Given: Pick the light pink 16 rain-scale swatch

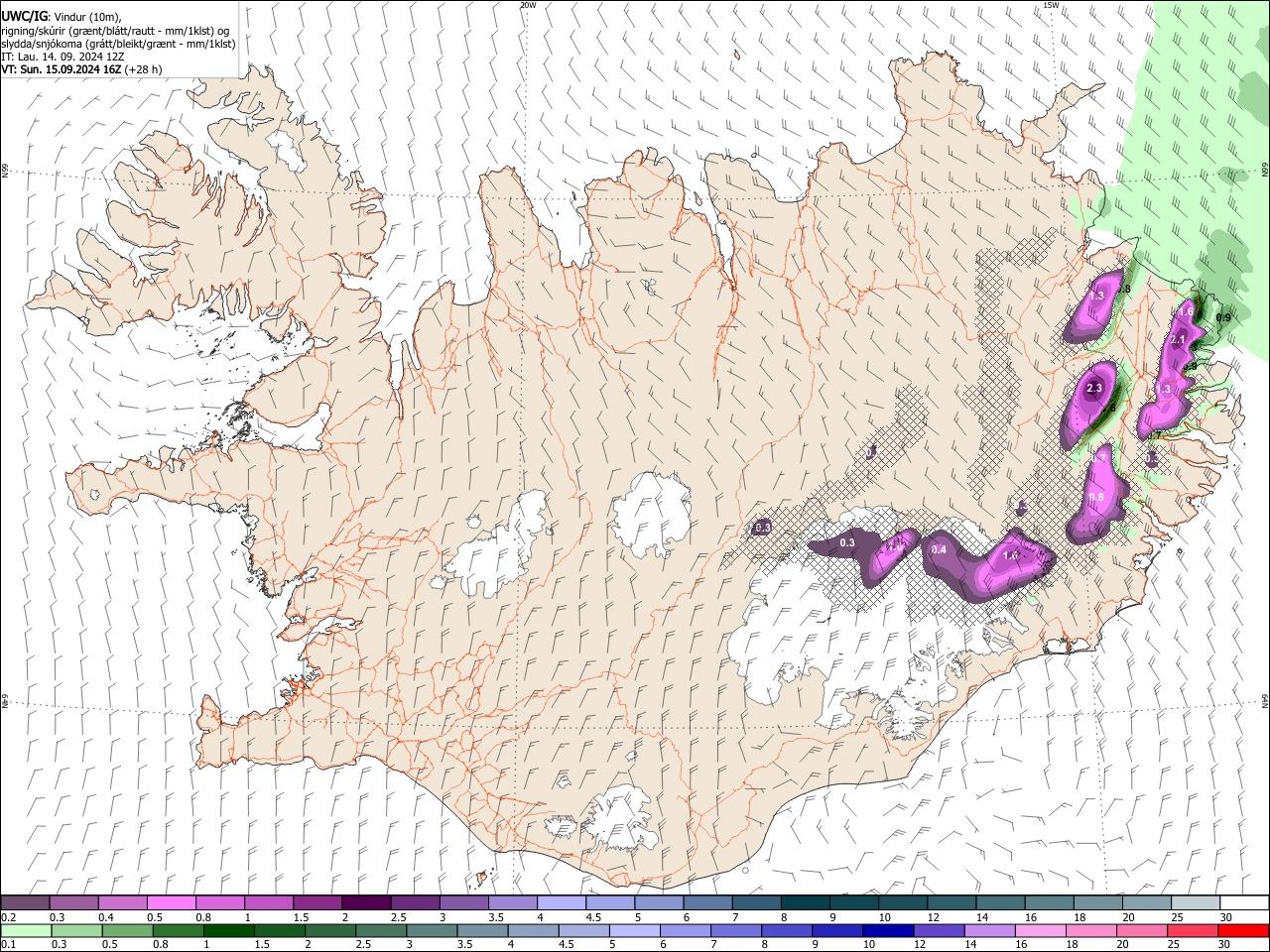Looking at the screenshot, I should [1040, 930].
